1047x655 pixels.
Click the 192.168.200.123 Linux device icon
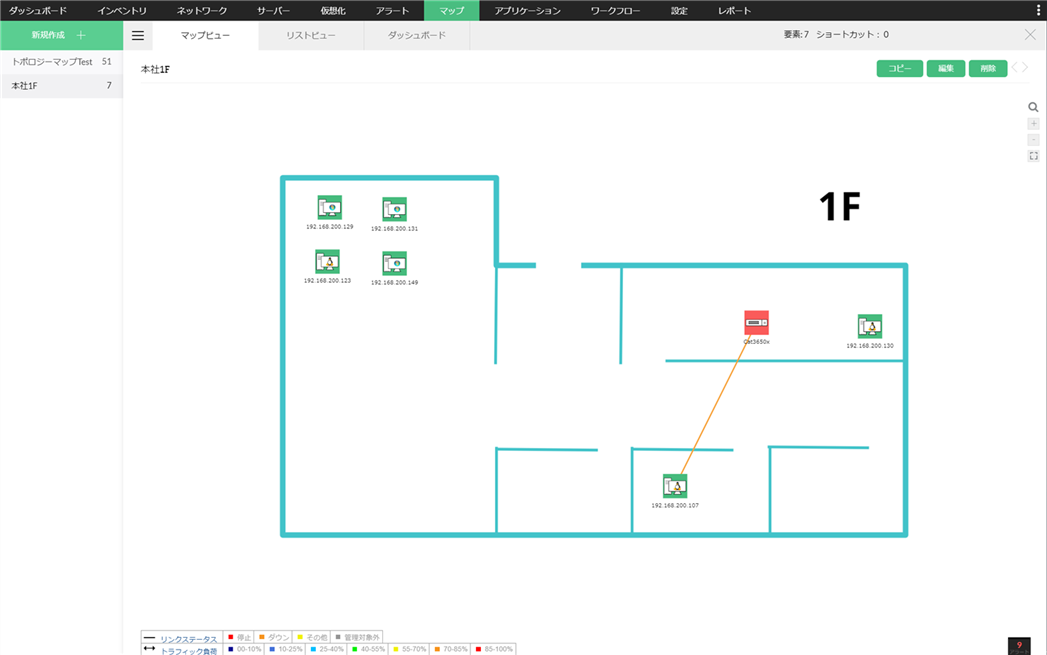pos(327,262)
